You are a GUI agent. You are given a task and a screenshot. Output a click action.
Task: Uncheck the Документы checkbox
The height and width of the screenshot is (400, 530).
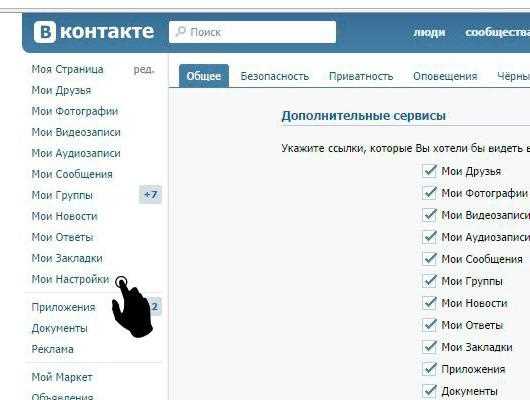(429, 391)
